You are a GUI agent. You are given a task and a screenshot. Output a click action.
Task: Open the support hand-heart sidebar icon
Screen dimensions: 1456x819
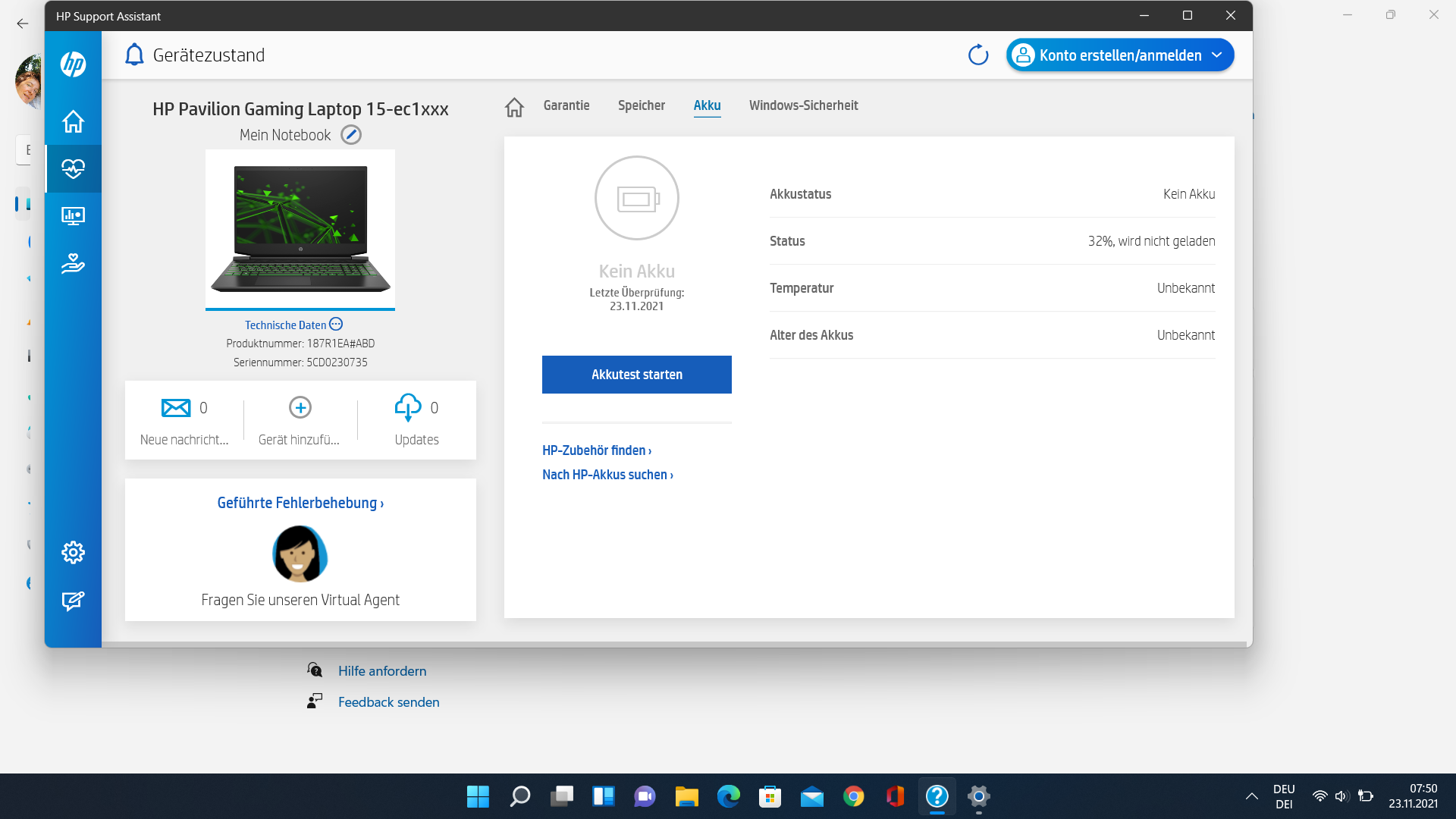click(x=73, y=263)
